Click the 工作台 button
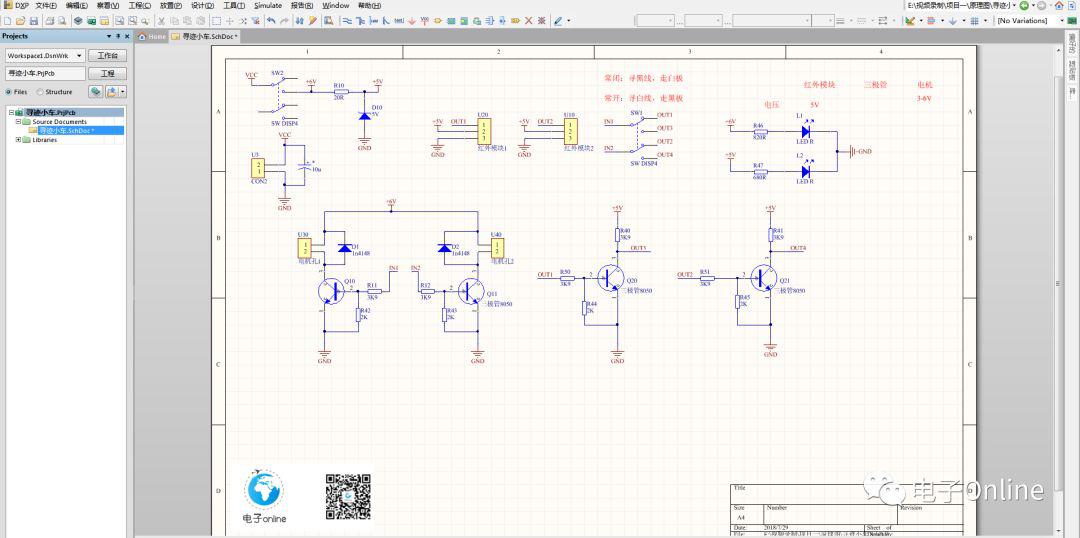Screen dimensions: 1080x538 (x=107, y=55)
